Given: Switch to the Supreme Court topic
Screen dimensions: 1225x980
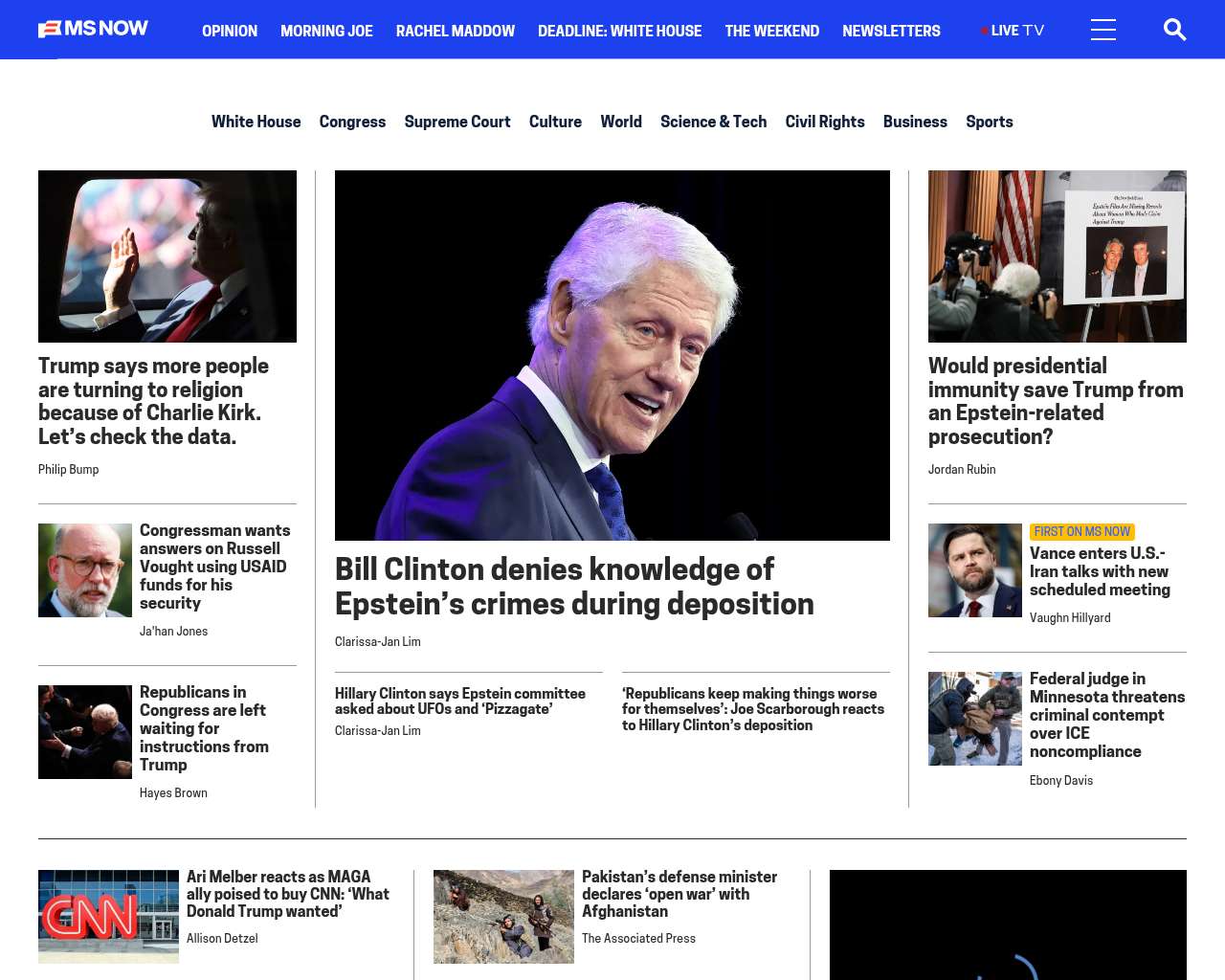Looking at the screenshot, I should [x=457, y=122].
